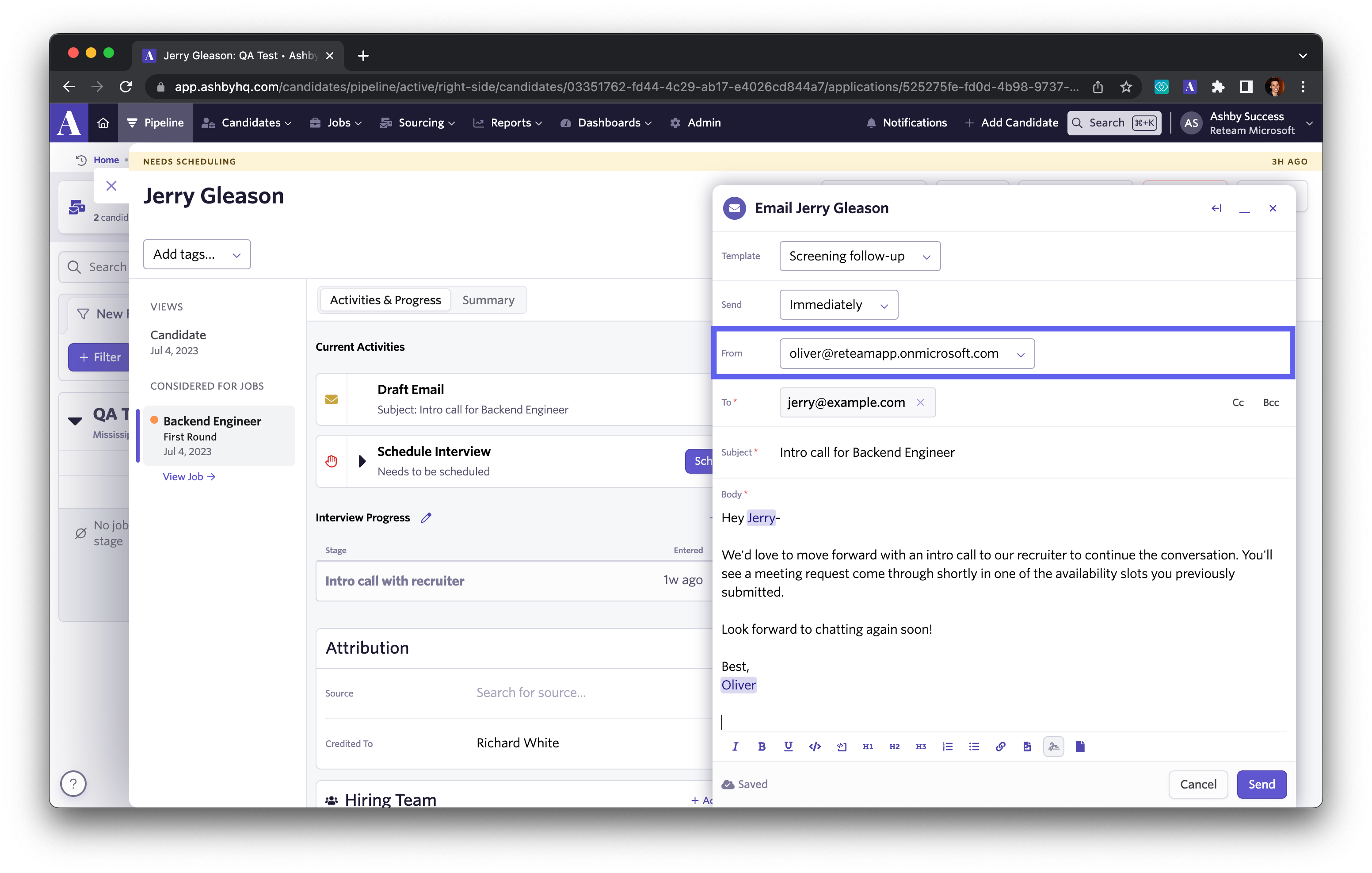Image resolution: width=1372 pixels, height=873 pixels.
Task: Switch to the Activities & Progress tab
Action: coord(385,300)
